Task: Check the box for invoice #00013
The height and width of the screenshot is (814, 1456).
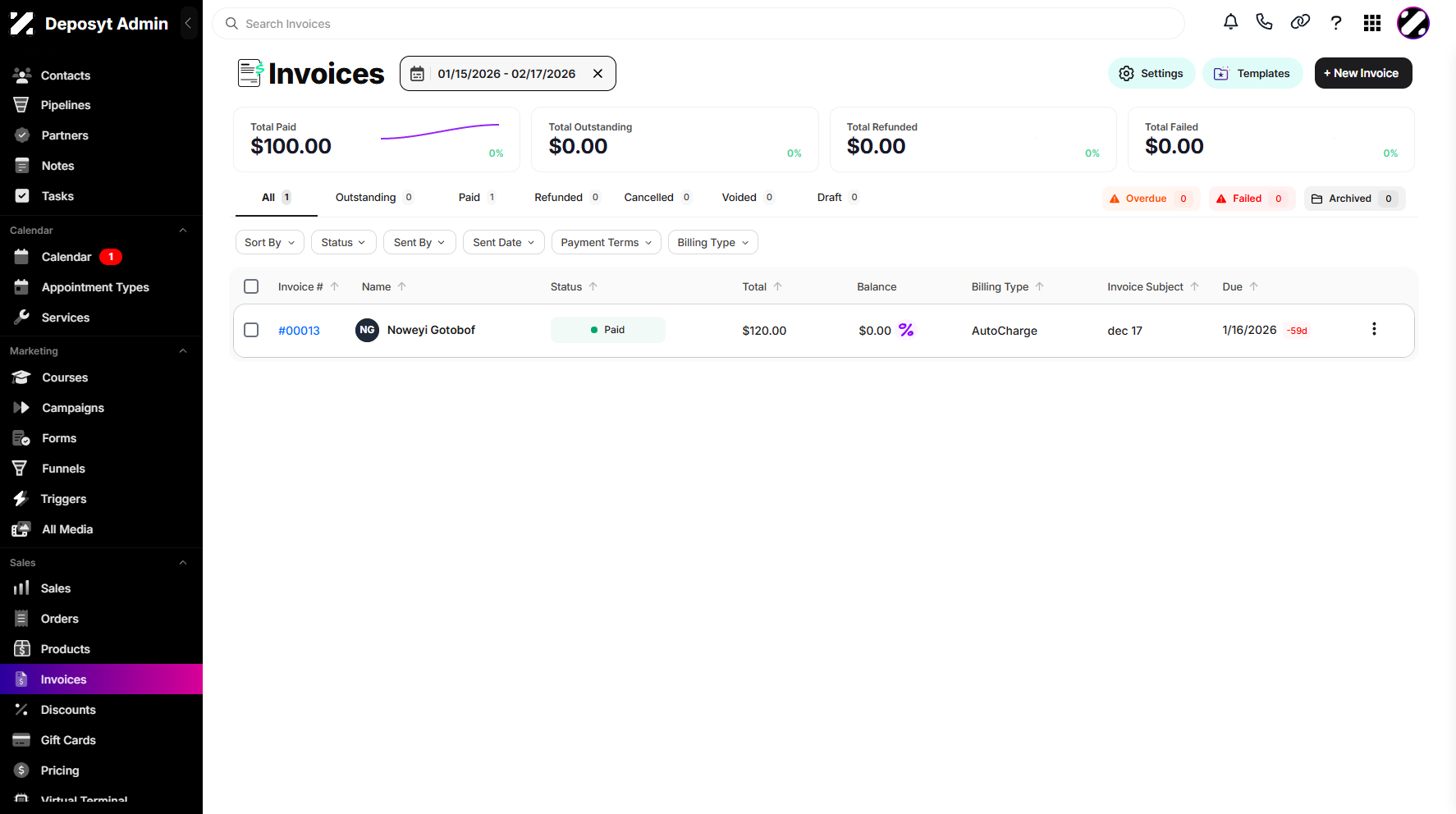Action: coord(251,330)
